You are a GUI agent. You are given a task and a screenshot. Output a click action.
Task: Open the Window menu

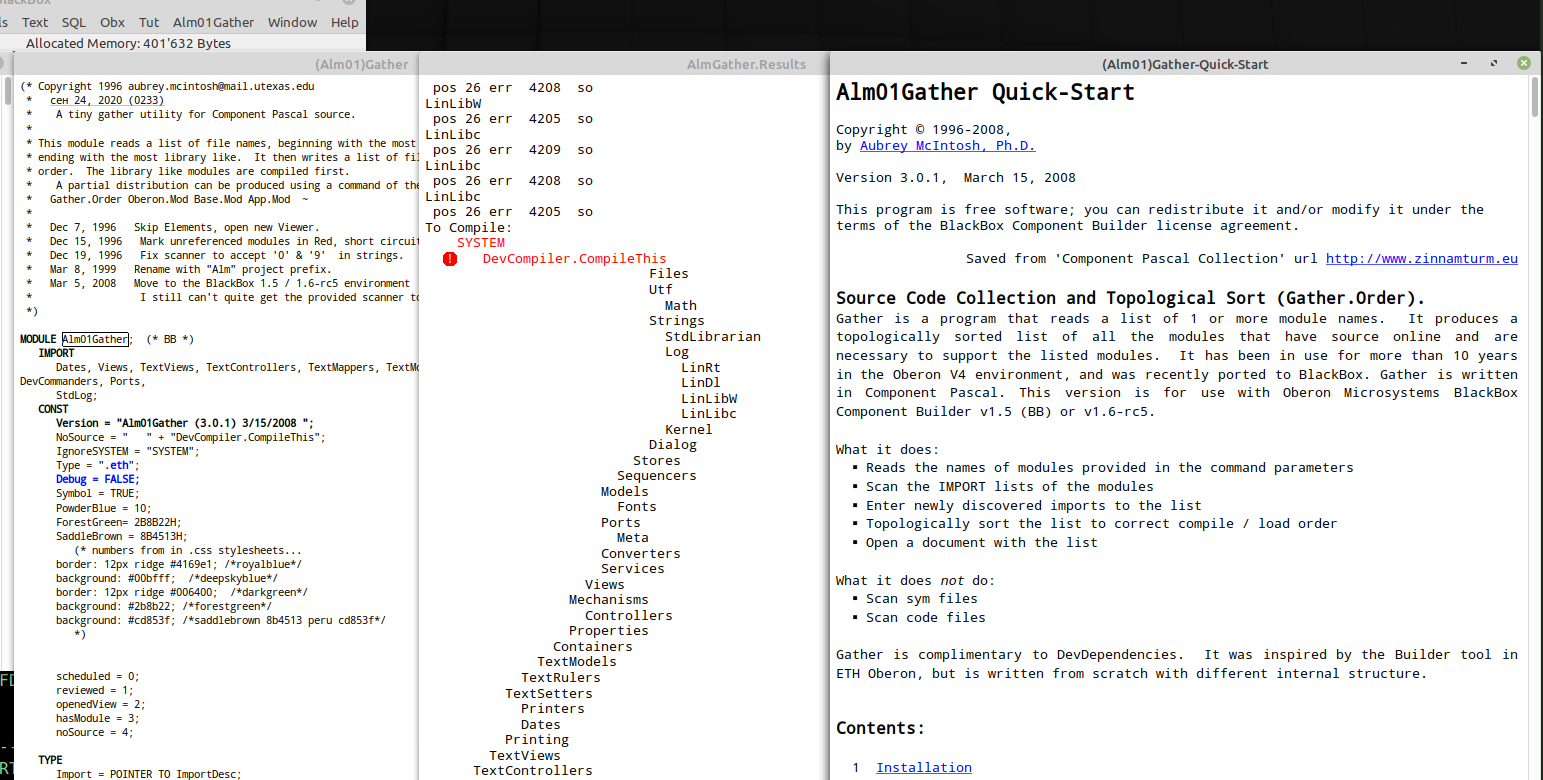[x=292, y=22]
